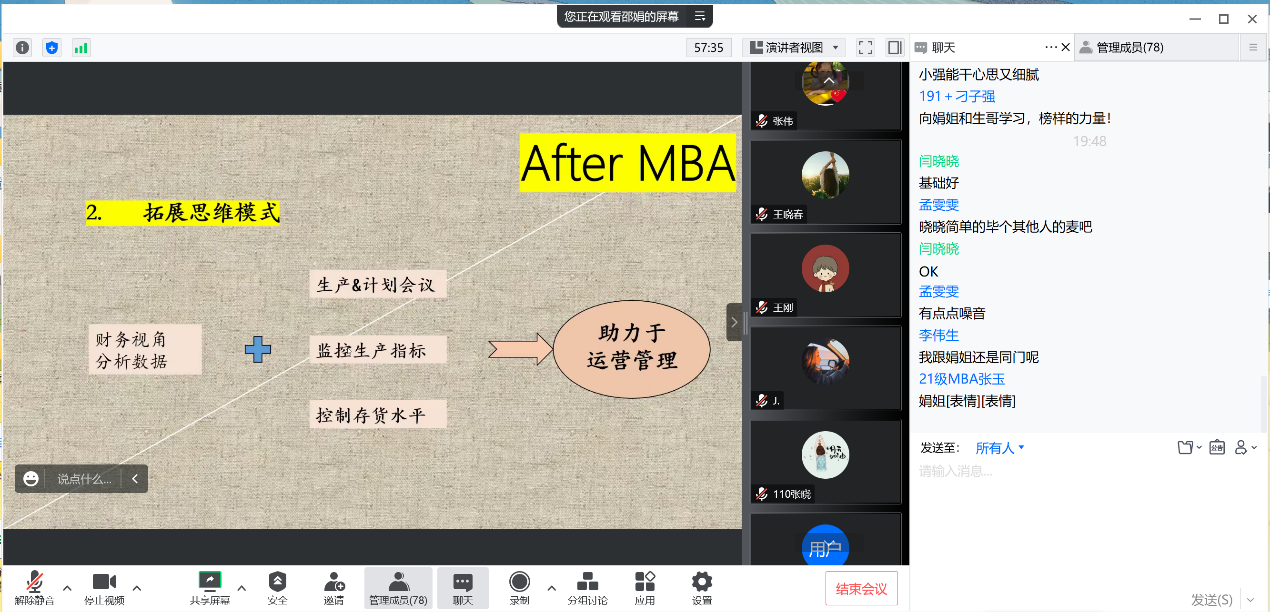Image resolution: width=1270 pixels, height=612 pixels.
Task: Open 设置 settings gear in toolbar
Action: [x=702, y=587]
